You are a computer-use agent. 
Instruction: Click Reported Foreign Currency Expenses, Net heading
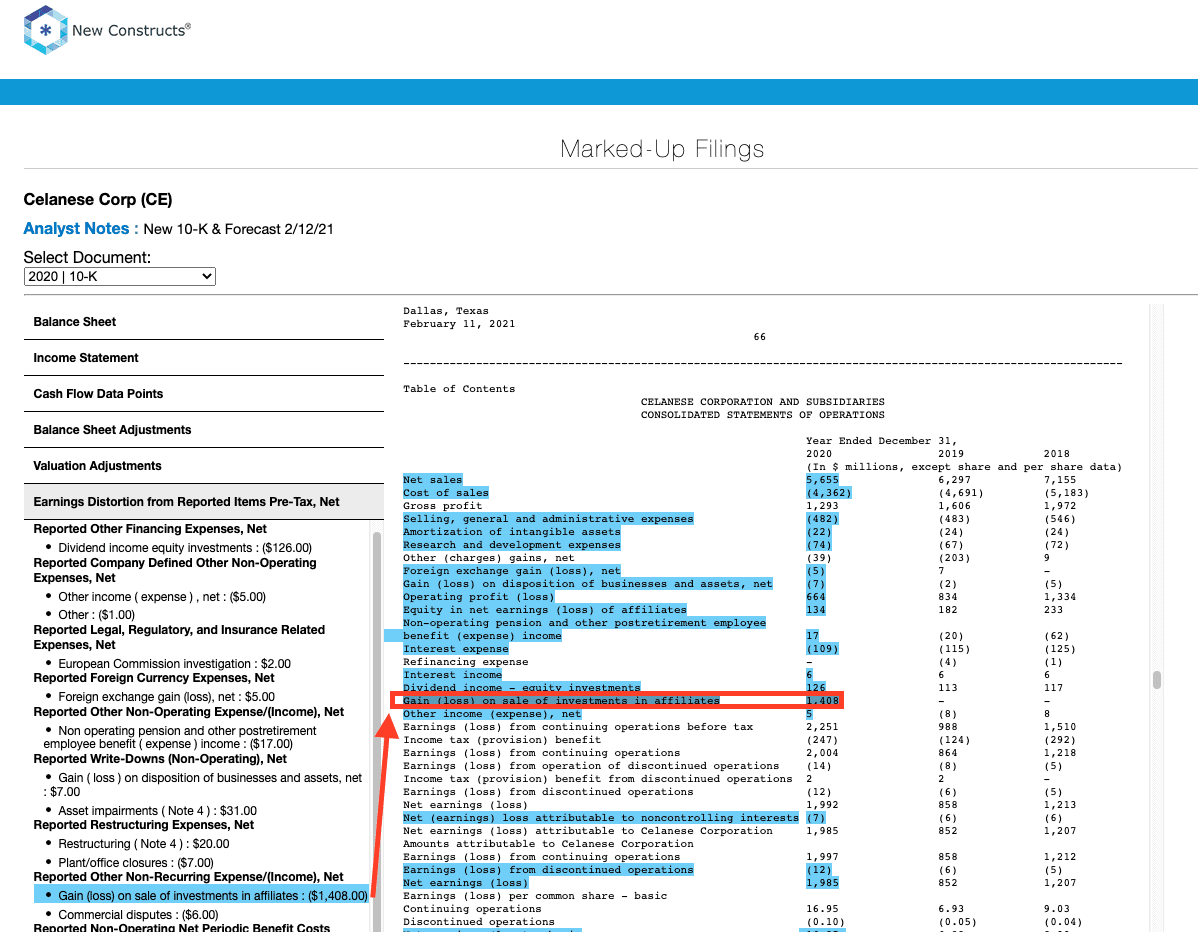[154, 678]
